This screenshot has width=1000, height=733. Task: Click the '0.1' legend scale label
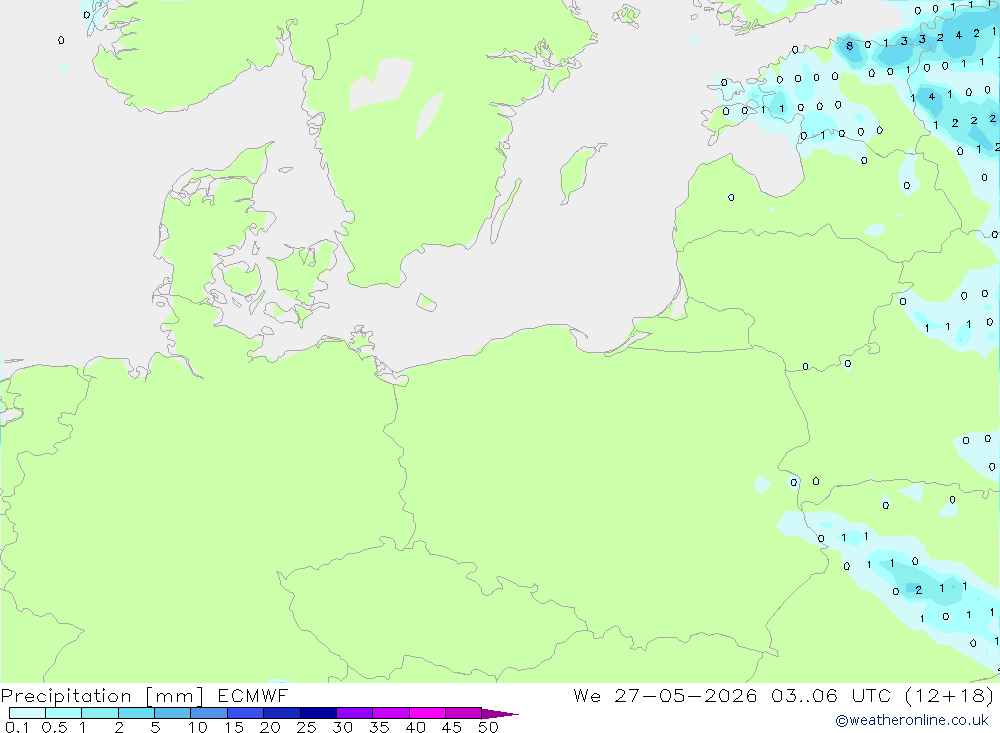(x=17, y=727)
